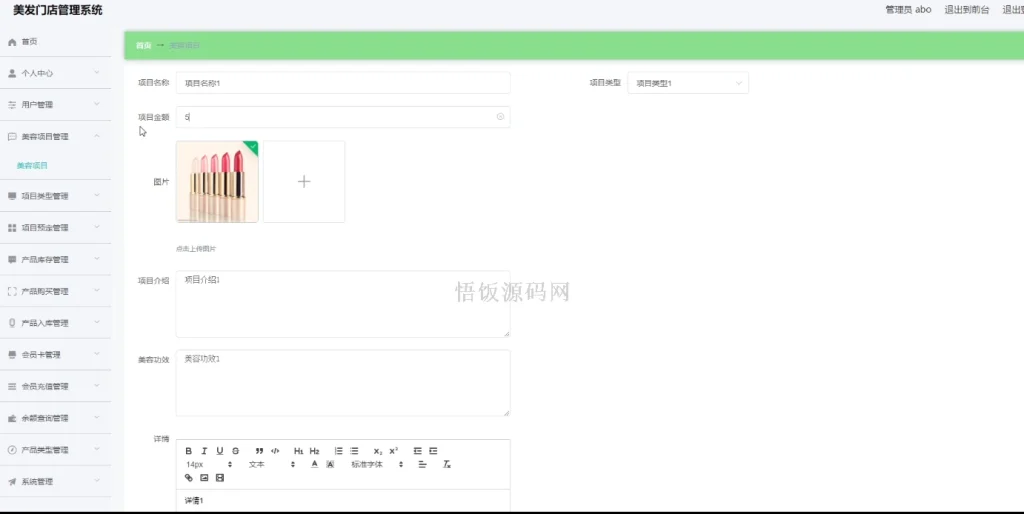Open the 产品库存管理 sidebar menu

(56, 259)
